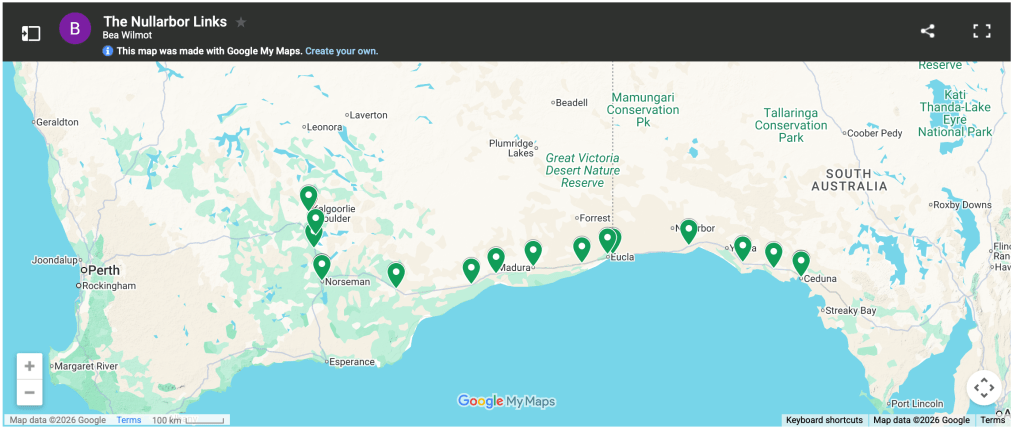Open the northernmost Kalgoorlie marker

[308, 197]
